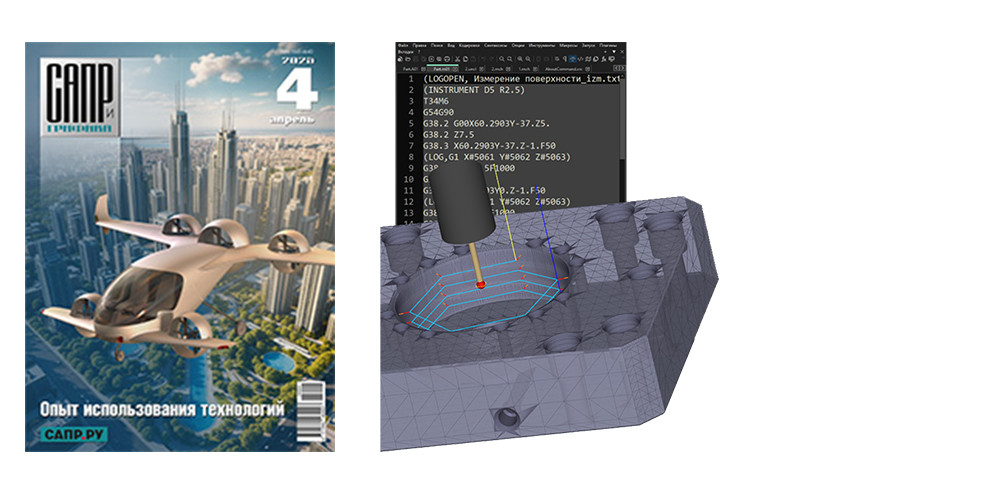Image resolution: width=1000 pixels, height=500 pixels.
Task: Close the 1.mch tab
Action: pos(535,69)
